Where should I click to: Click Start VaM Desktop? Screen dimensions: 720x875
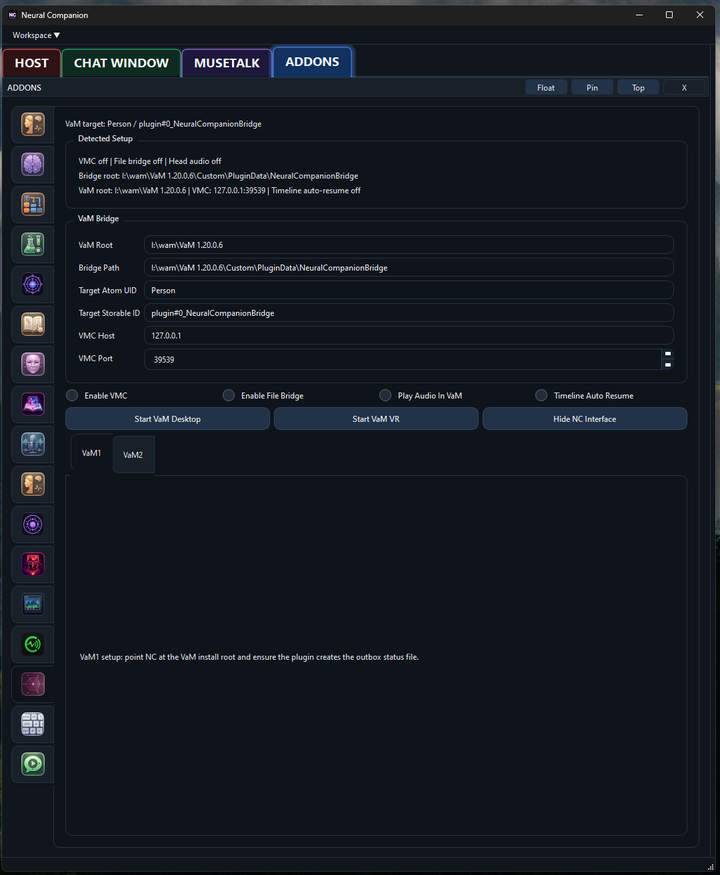pyautogui.click(x=167, y=419)
